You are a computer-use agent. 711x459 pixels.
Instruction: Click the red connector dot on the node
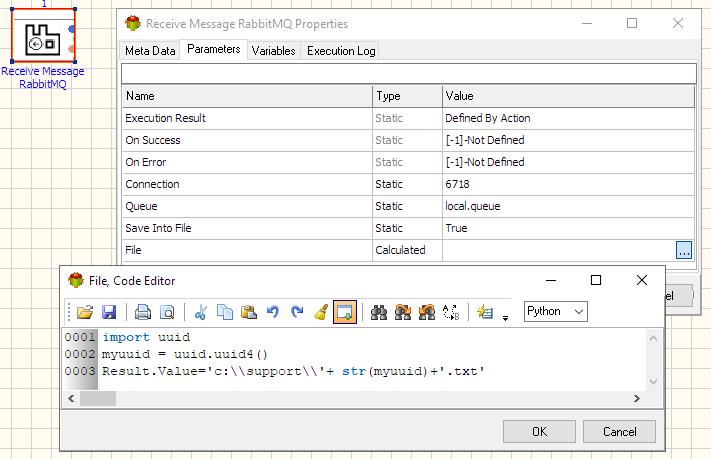click(x=71, y=49)
